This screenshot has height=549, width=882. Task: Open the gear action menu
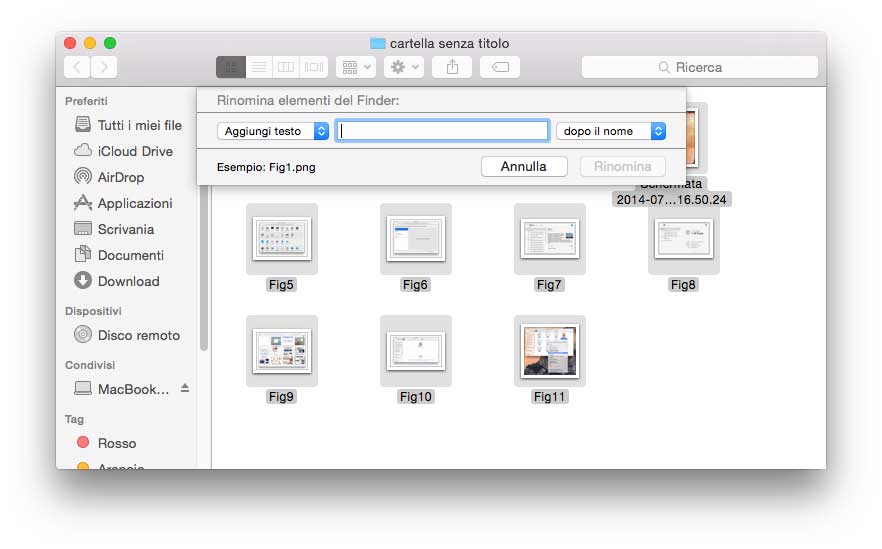(404, 68)
